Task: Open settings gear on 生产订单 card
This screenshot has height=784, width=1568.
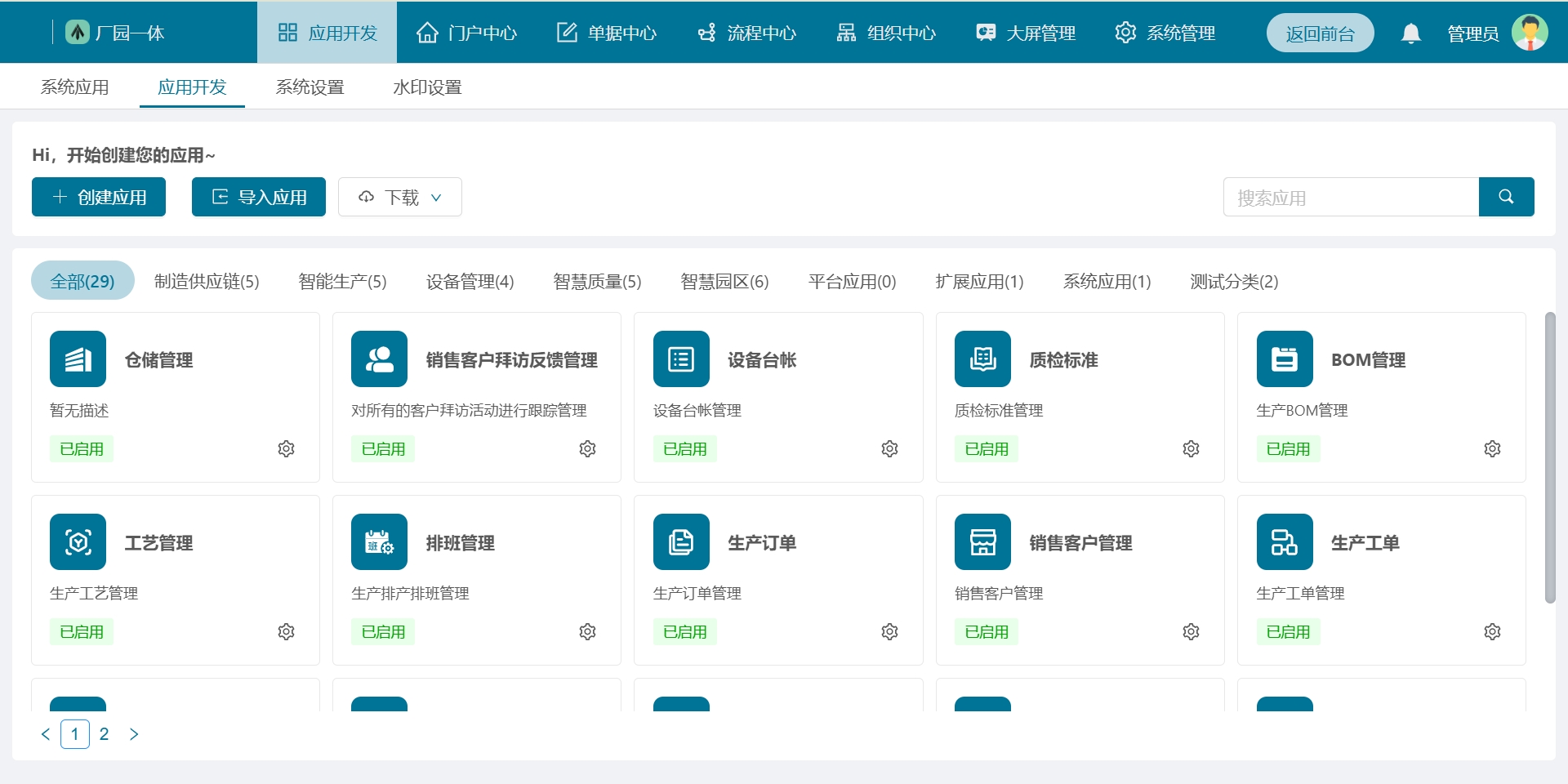Action: pos(889,632)
